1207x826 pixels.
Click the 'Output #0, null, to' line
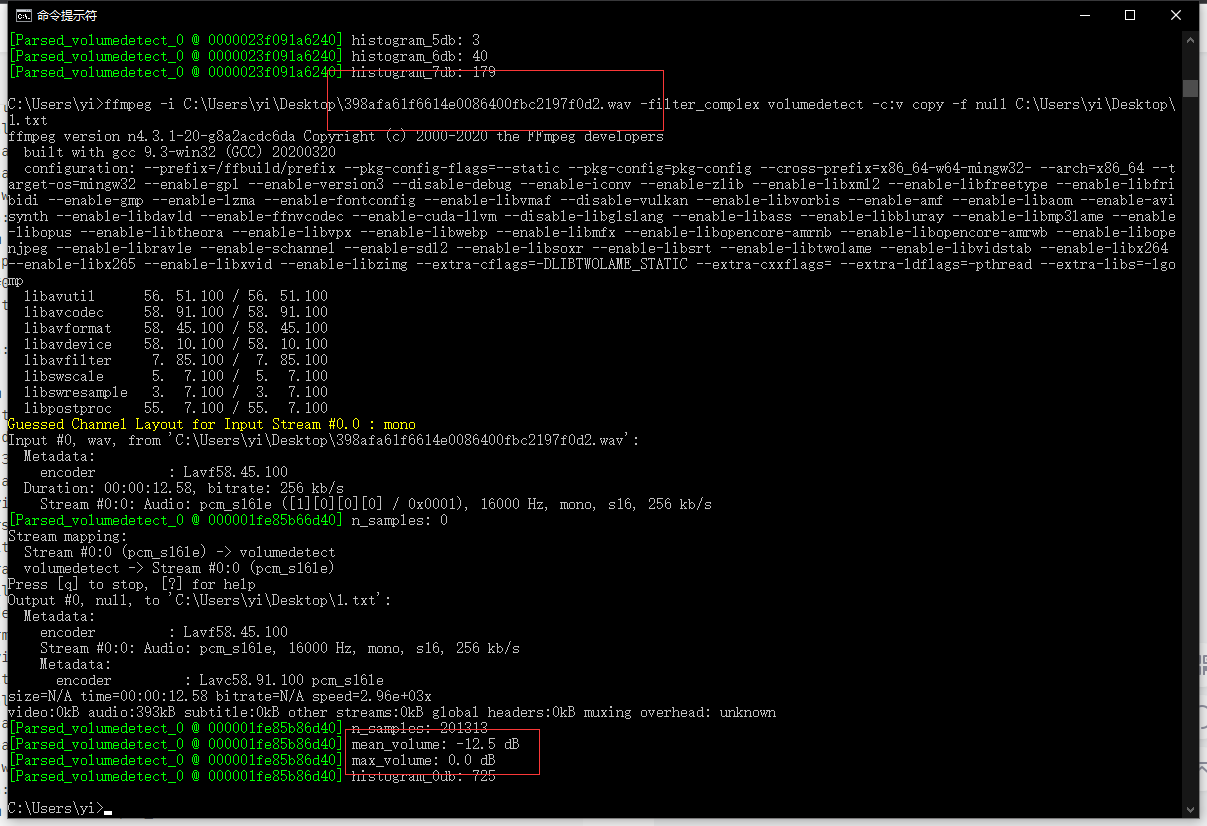[x=199, y=600]
